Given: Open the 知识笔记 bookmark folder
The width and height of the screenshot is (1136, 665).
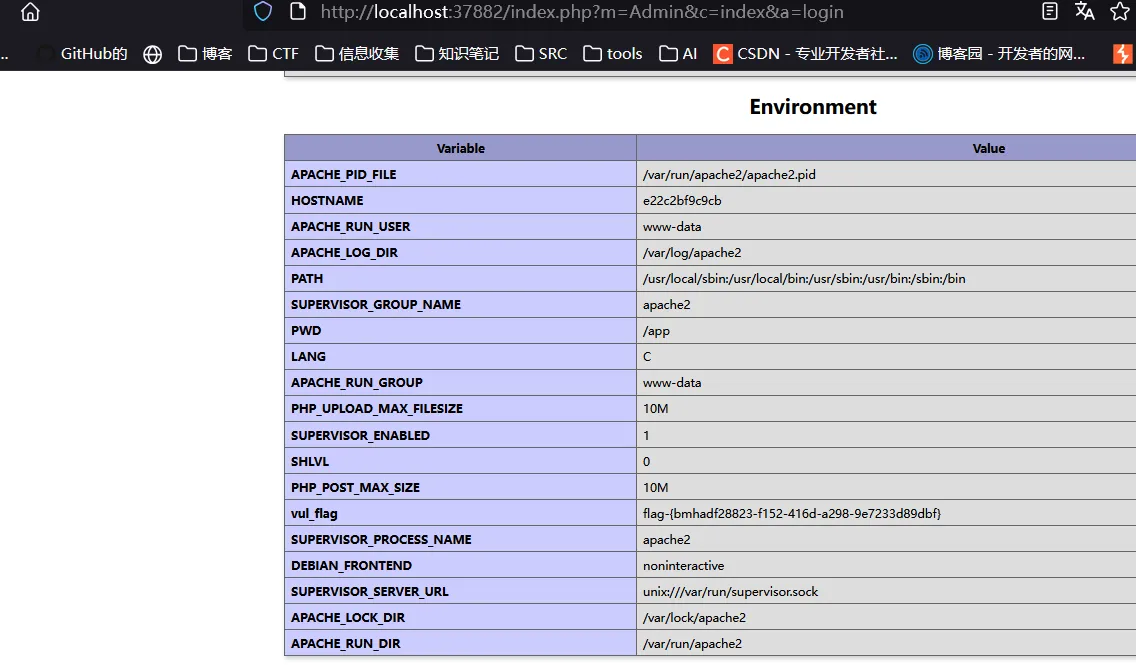Looking at the screenshot, I should (457, 54).
